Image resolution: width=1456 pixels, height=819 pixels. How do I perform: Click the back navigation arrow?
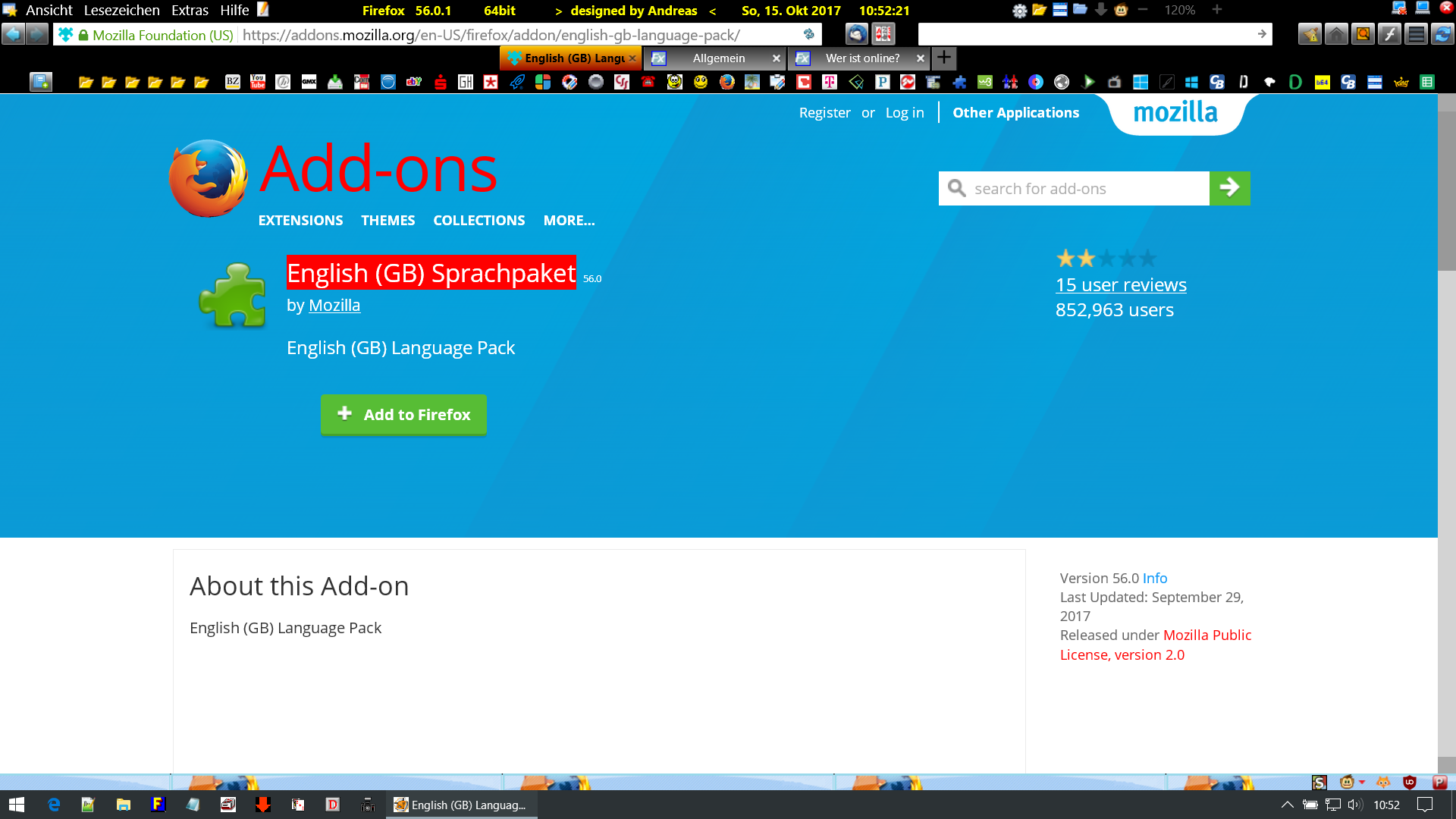13,34
